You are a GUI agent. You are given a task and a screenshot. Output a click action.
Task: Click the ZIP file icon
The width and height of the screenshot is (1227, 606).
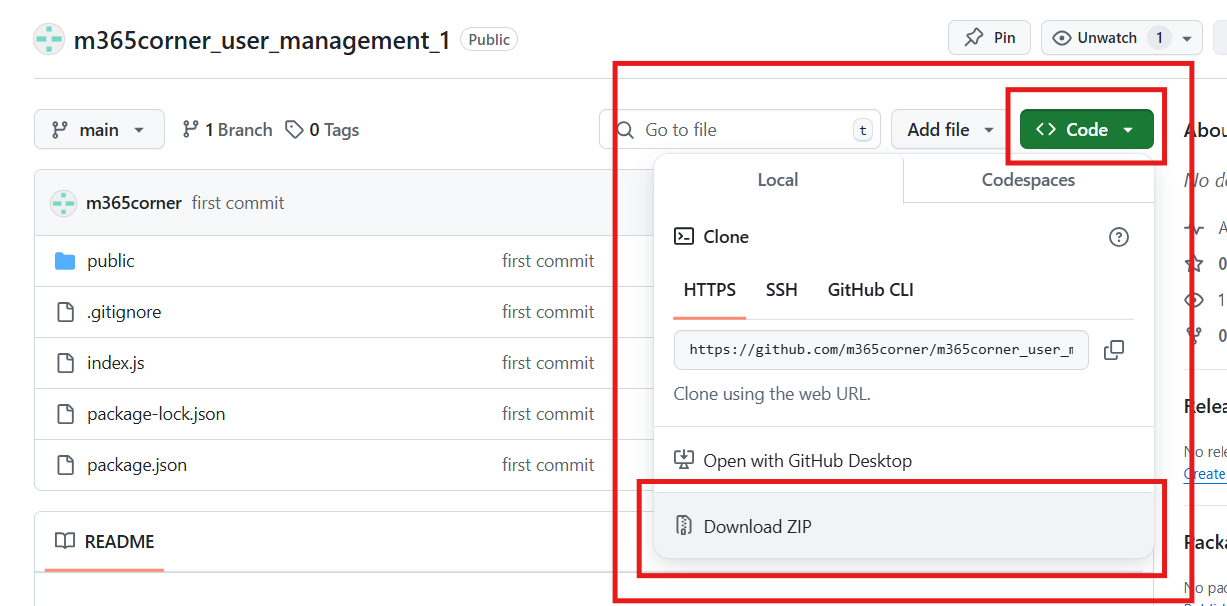pos(684,526)
